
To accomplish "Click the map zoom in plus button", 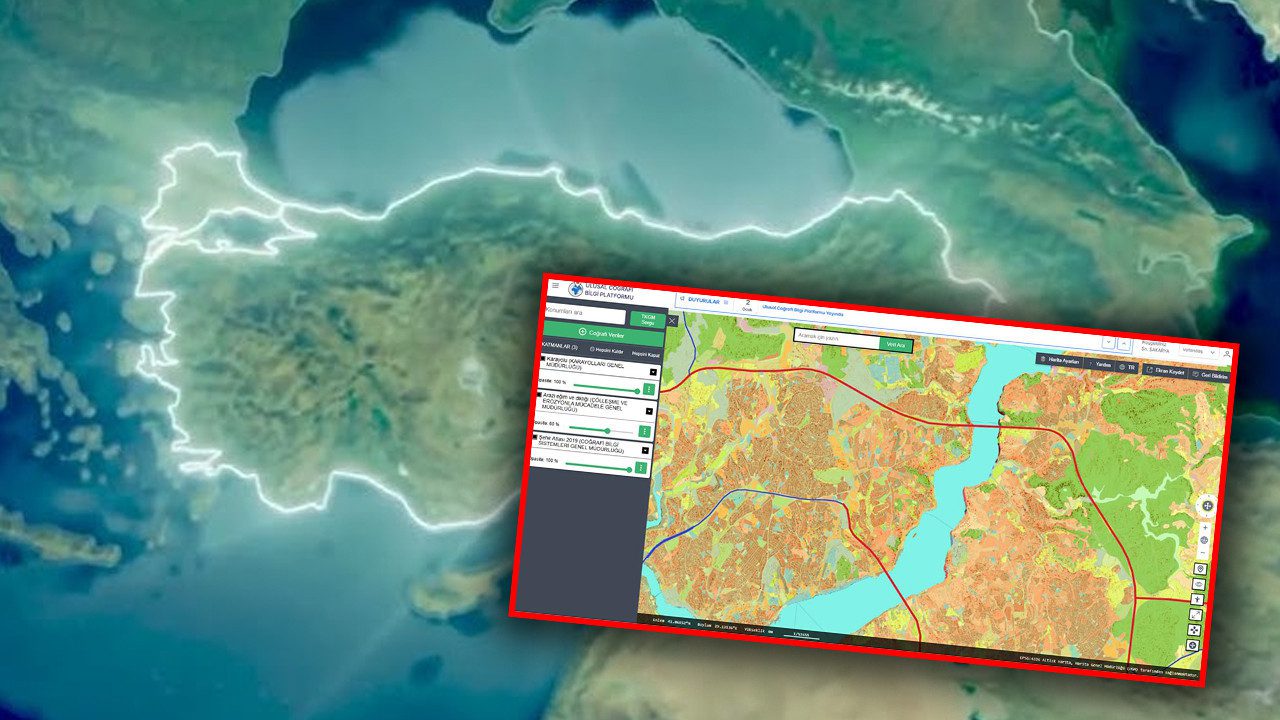I will [x=1206, y=527].
